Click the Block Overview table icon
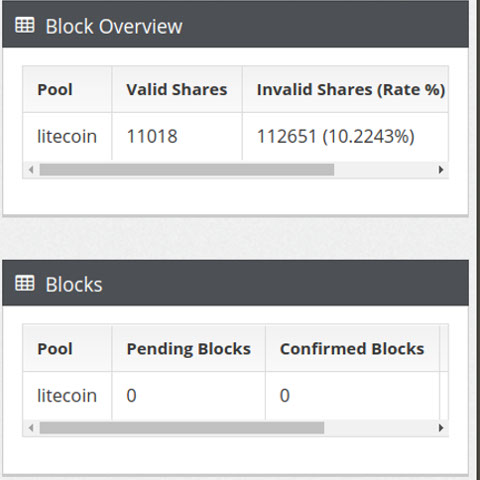The width and height of the screenshot is (480, 480). click(25, 25)
